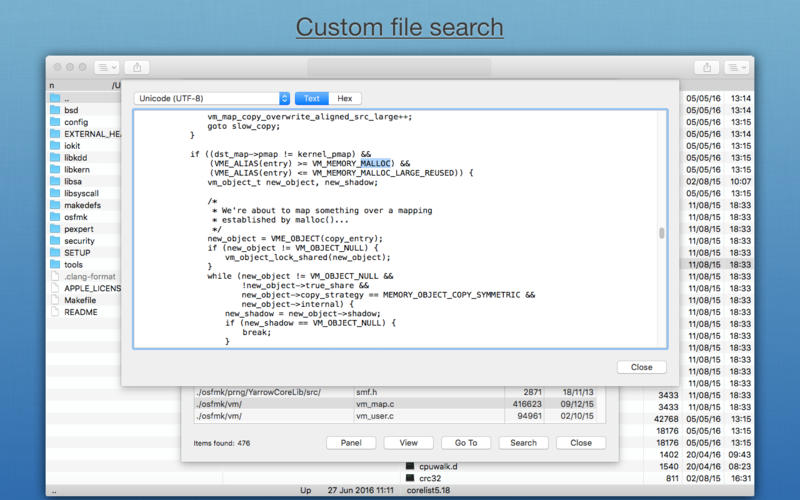Viewport: 800px width, 500px height.
Task: Switch viewer to Hex mode
Action: point(345,98)
